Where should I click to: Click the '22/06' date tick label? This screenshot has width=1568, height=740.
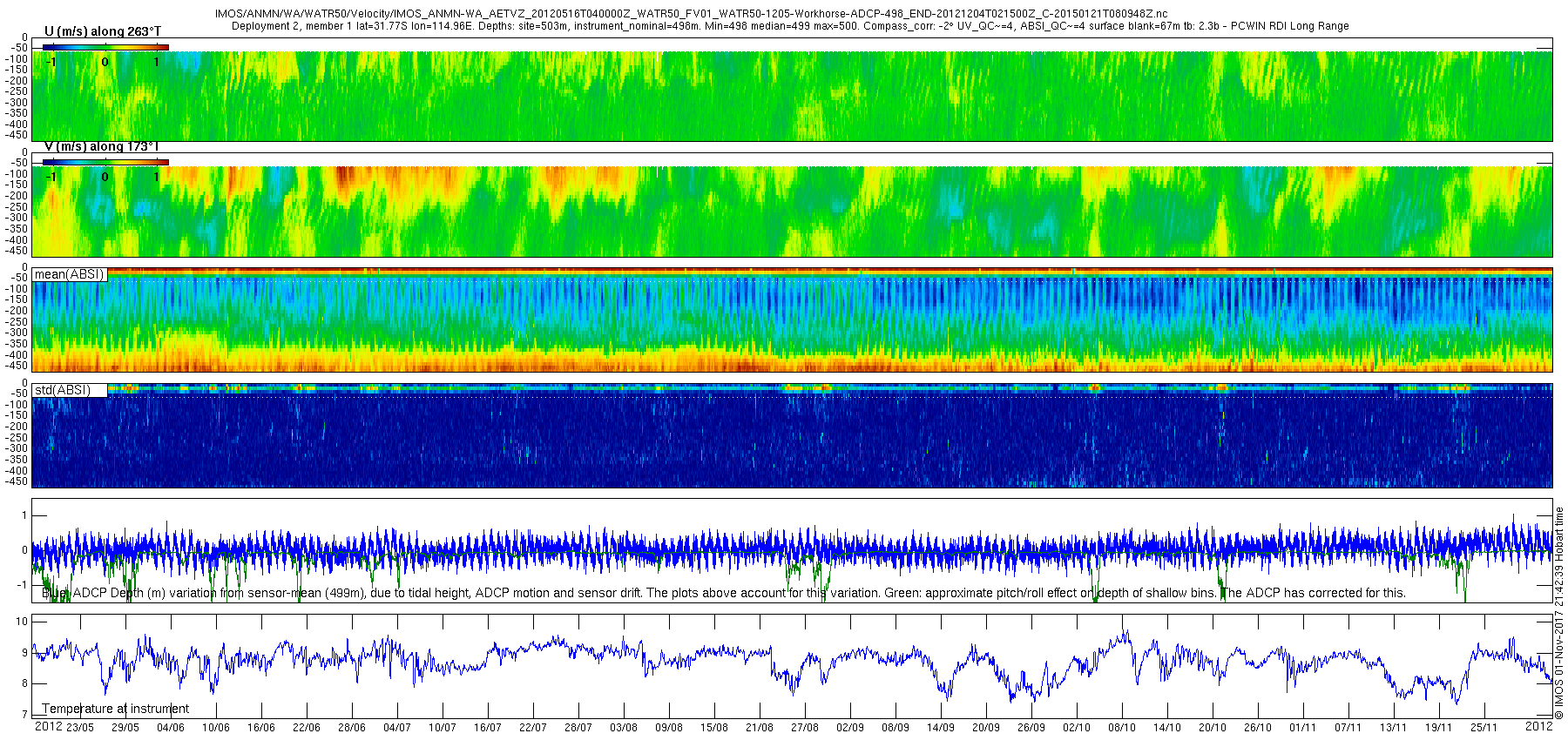[x=307, y=728]
